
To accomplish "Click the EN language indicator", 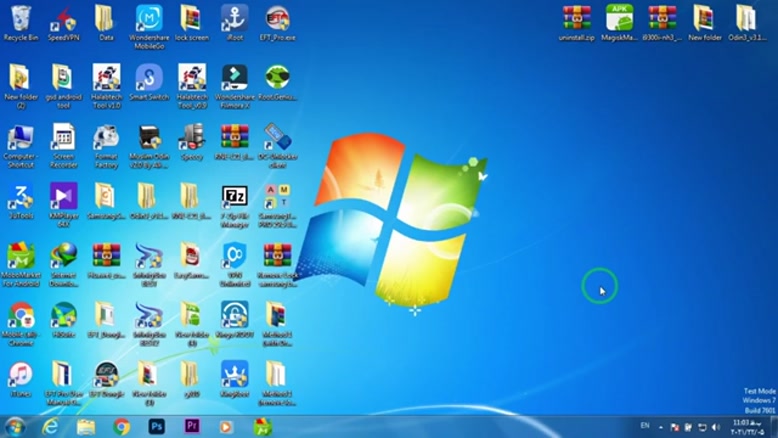I will click(x=645, y=426).
